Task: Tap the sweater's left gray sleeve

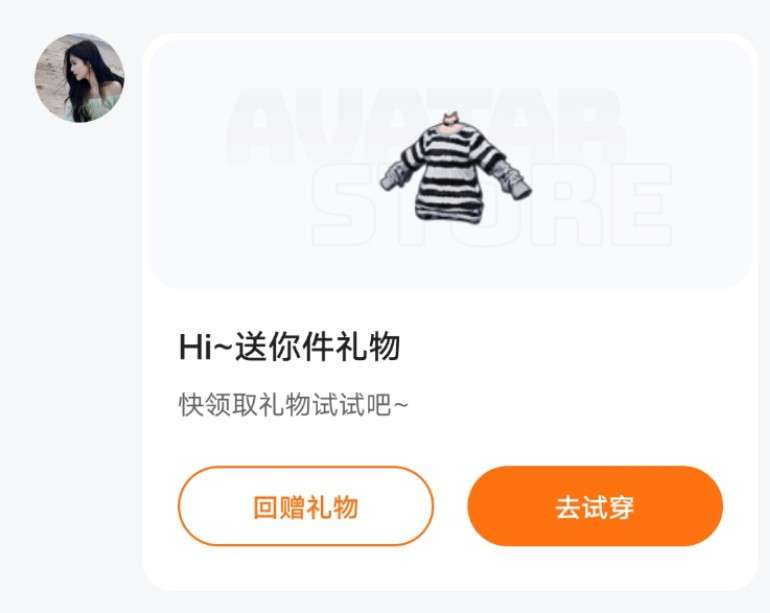Action: pos(397,176)
